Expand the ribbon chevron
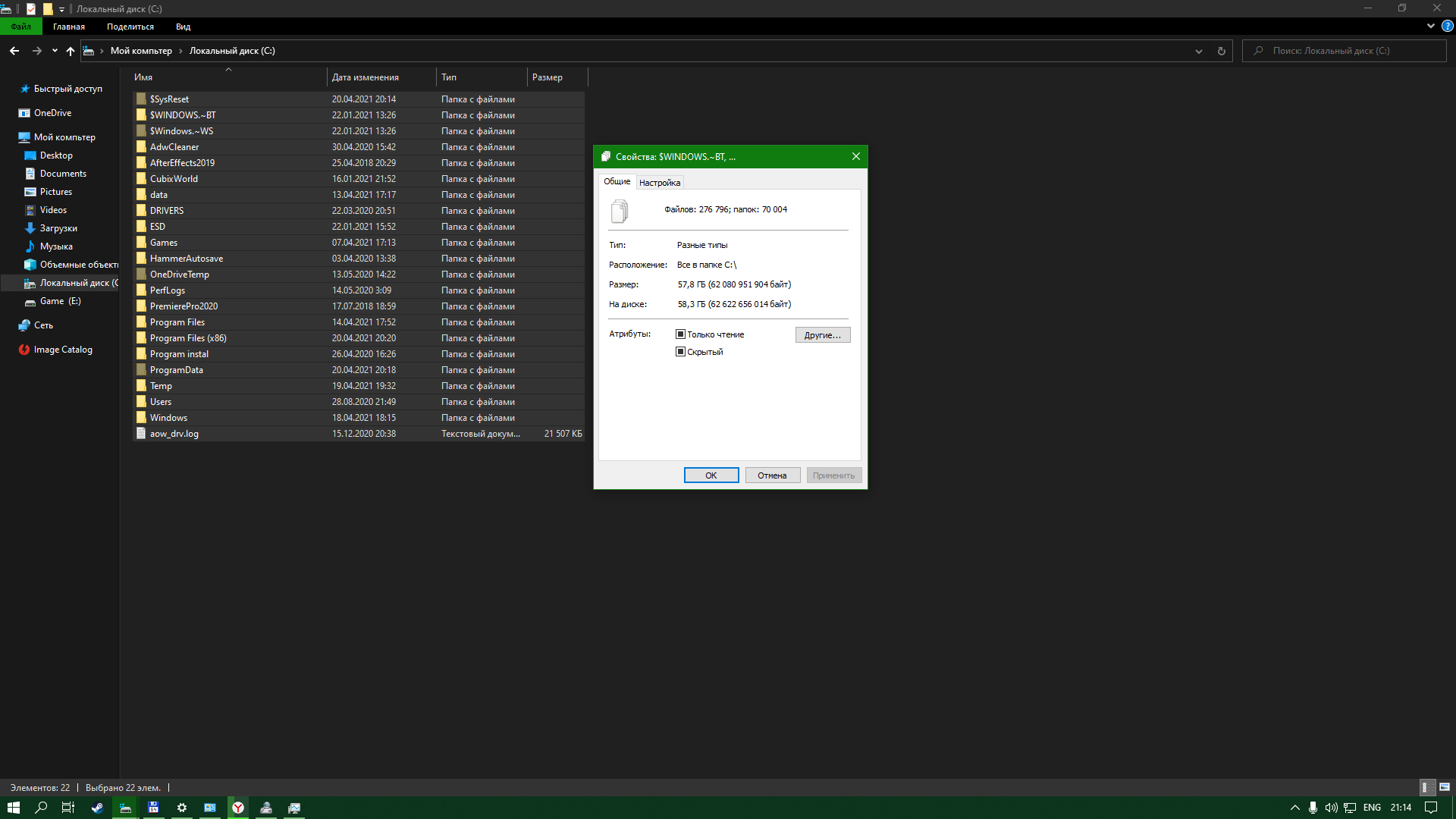The width and height of the screenshot is (1456, 819). (x=1430, y=27)
